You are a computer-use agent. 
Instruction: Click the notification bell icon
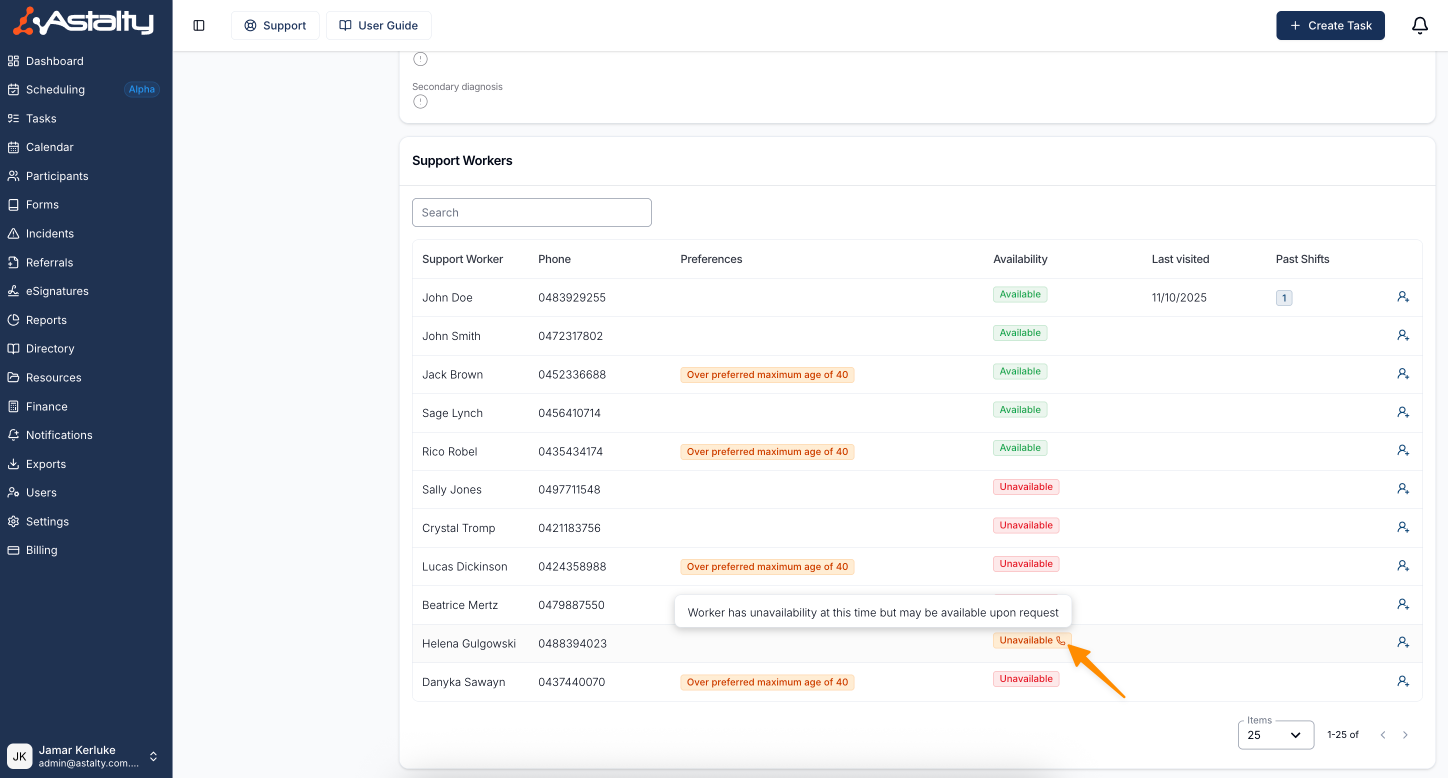pyautogui.click(x=1419, y=26)
